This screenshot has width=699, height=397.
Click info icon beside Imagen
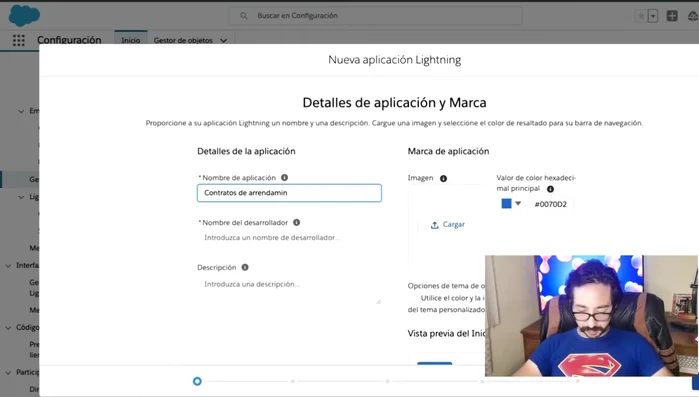tap(443, 178)
